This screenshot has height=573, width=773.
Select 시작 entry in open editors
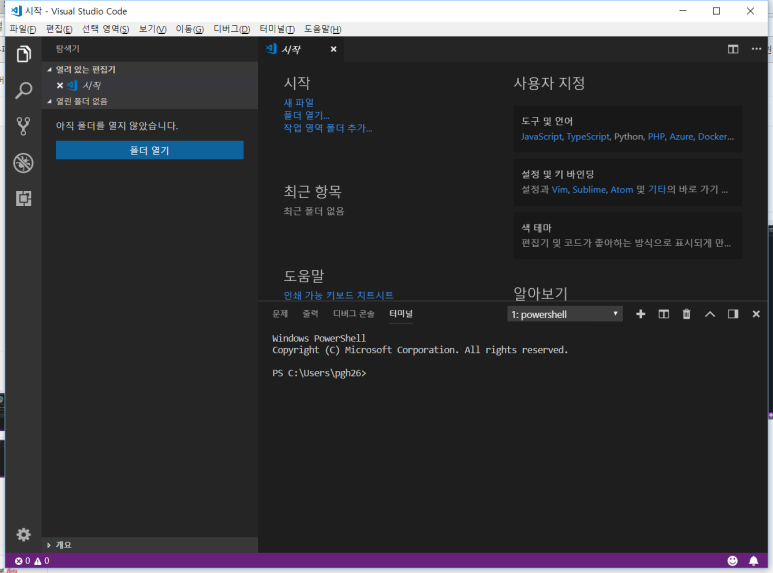pyautogui.click(x=150, y=85)
